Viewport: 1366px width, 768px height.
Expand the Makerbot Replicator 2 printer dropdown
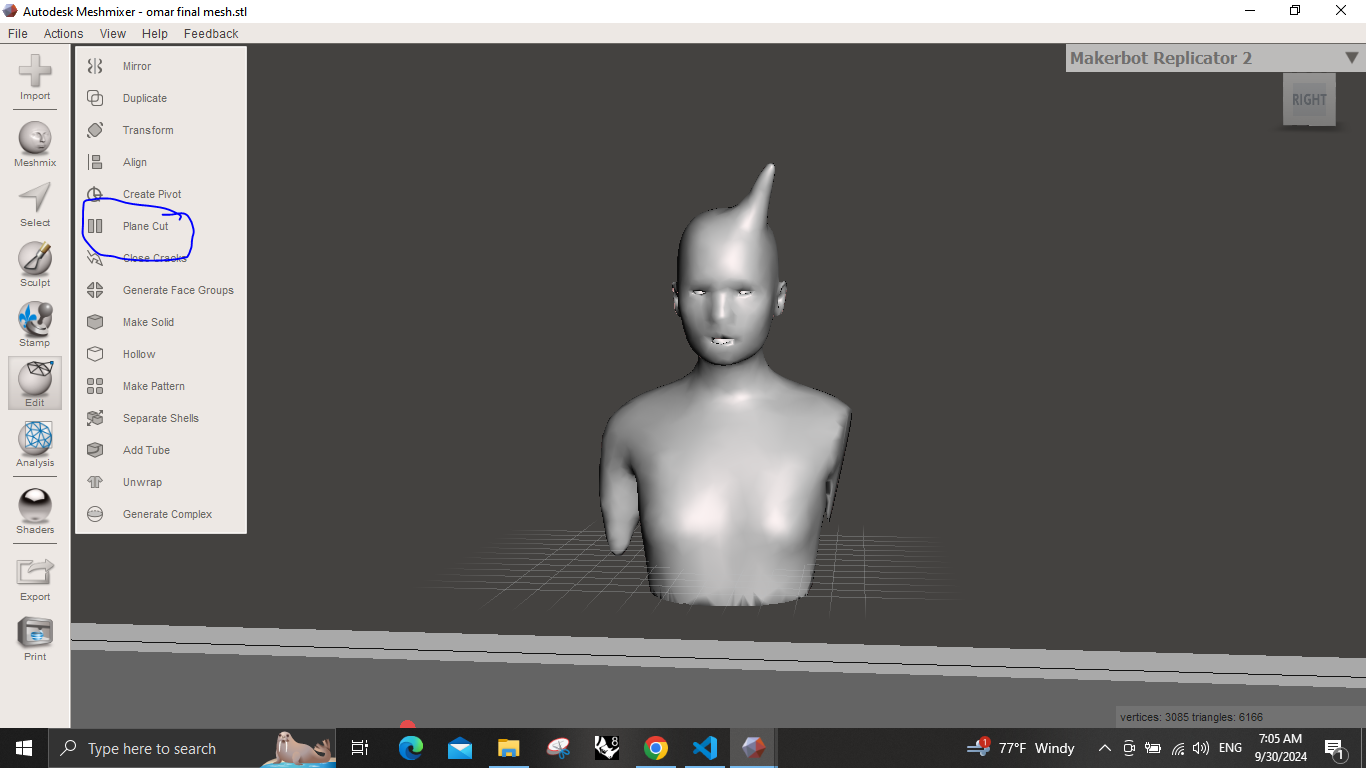click(x=1351, y=58)
